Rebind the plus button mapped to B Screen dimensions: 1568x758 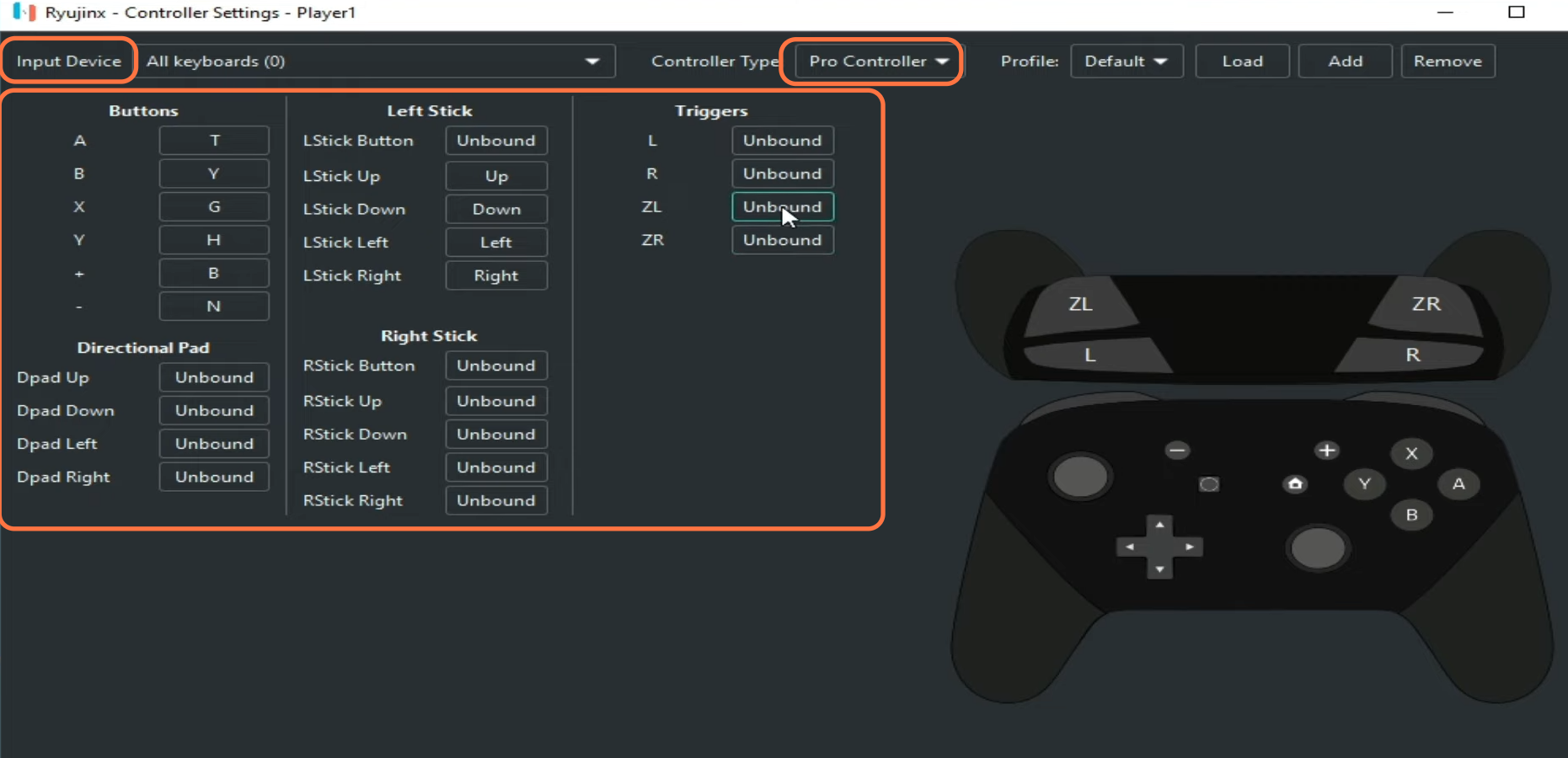[x=214, y=273]
